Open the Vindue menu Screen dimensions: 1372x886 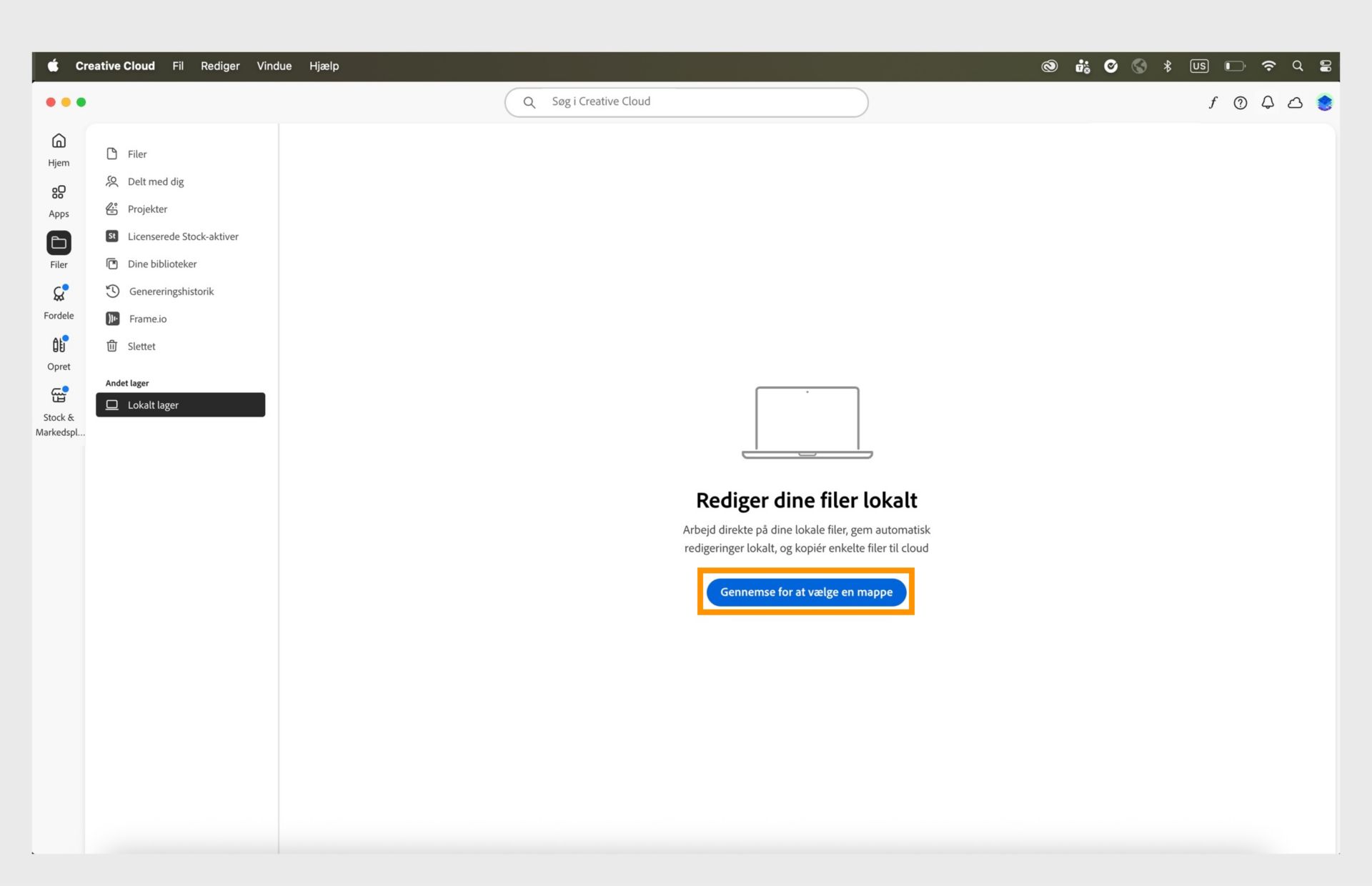tap(274, 66)
